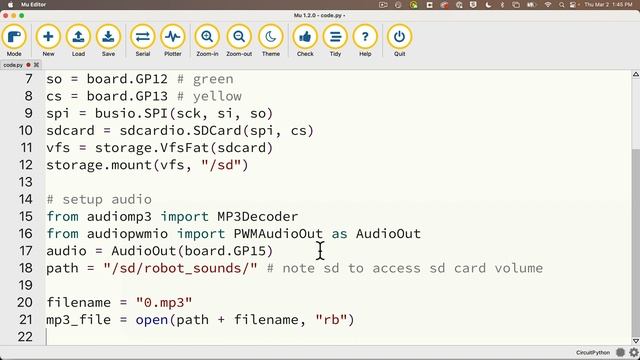Zoom-in the editor text

pos(207,40)
